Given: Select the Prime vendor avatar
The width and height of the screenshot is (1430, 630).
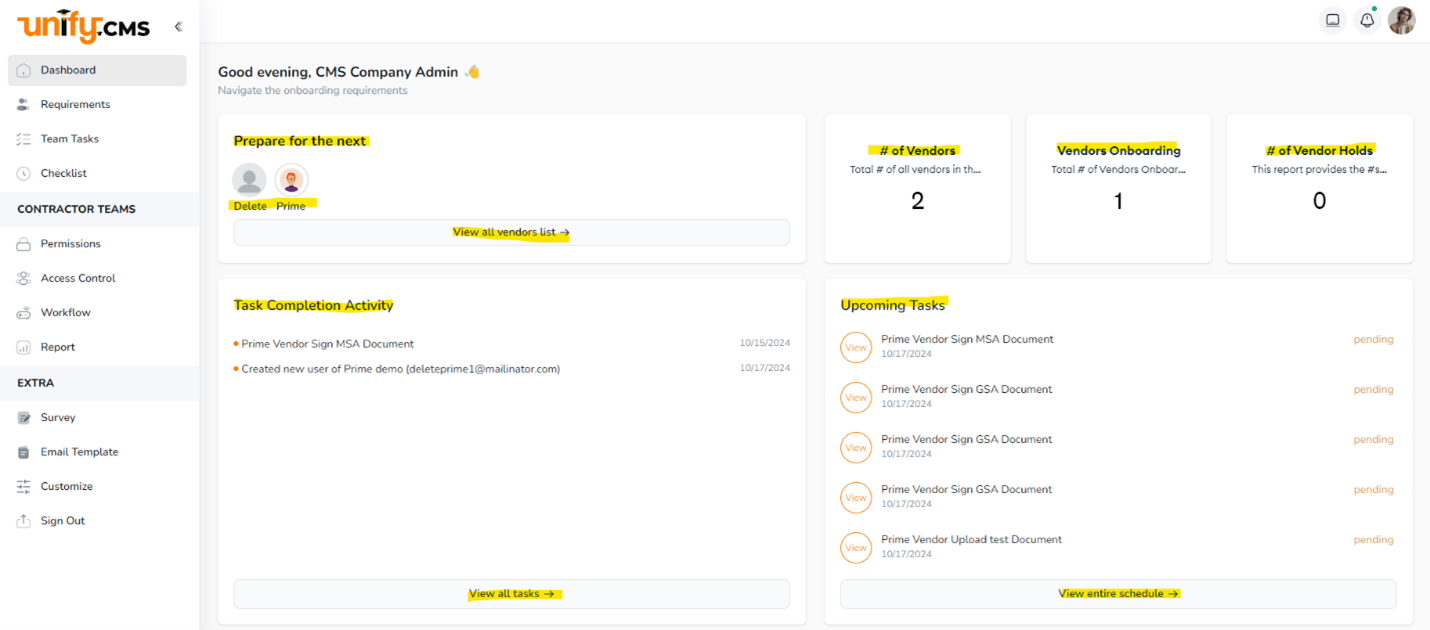Looking at the screenshot, I should coord(291,180).
